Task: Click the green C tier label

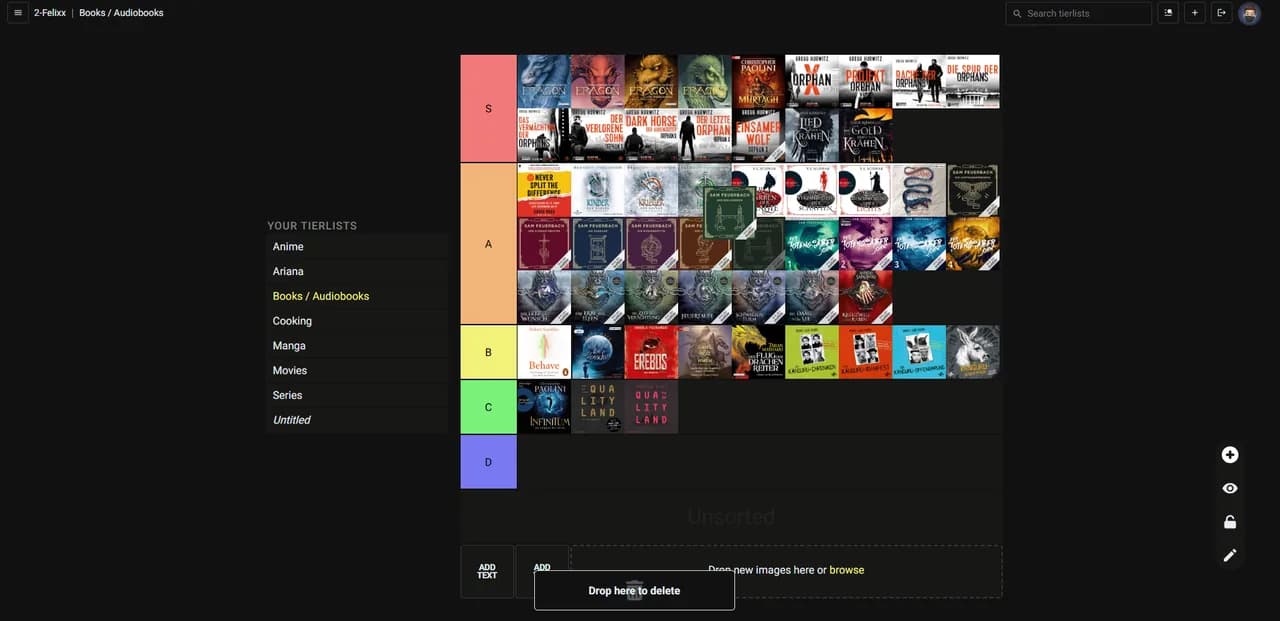Action: (488, 407)
